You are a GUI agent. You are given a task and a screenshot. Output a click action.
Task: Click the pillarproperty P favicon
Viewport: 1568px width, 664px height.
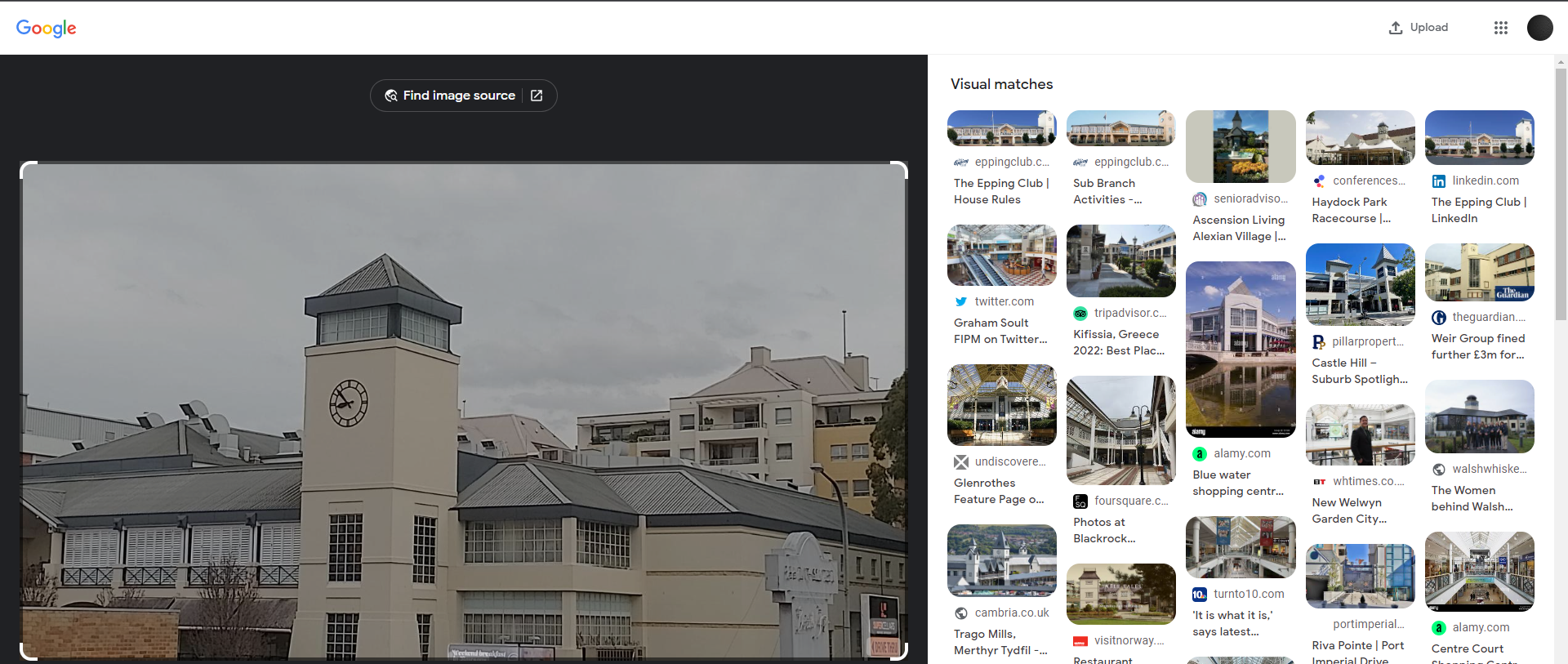click(x=1319, y=341)
